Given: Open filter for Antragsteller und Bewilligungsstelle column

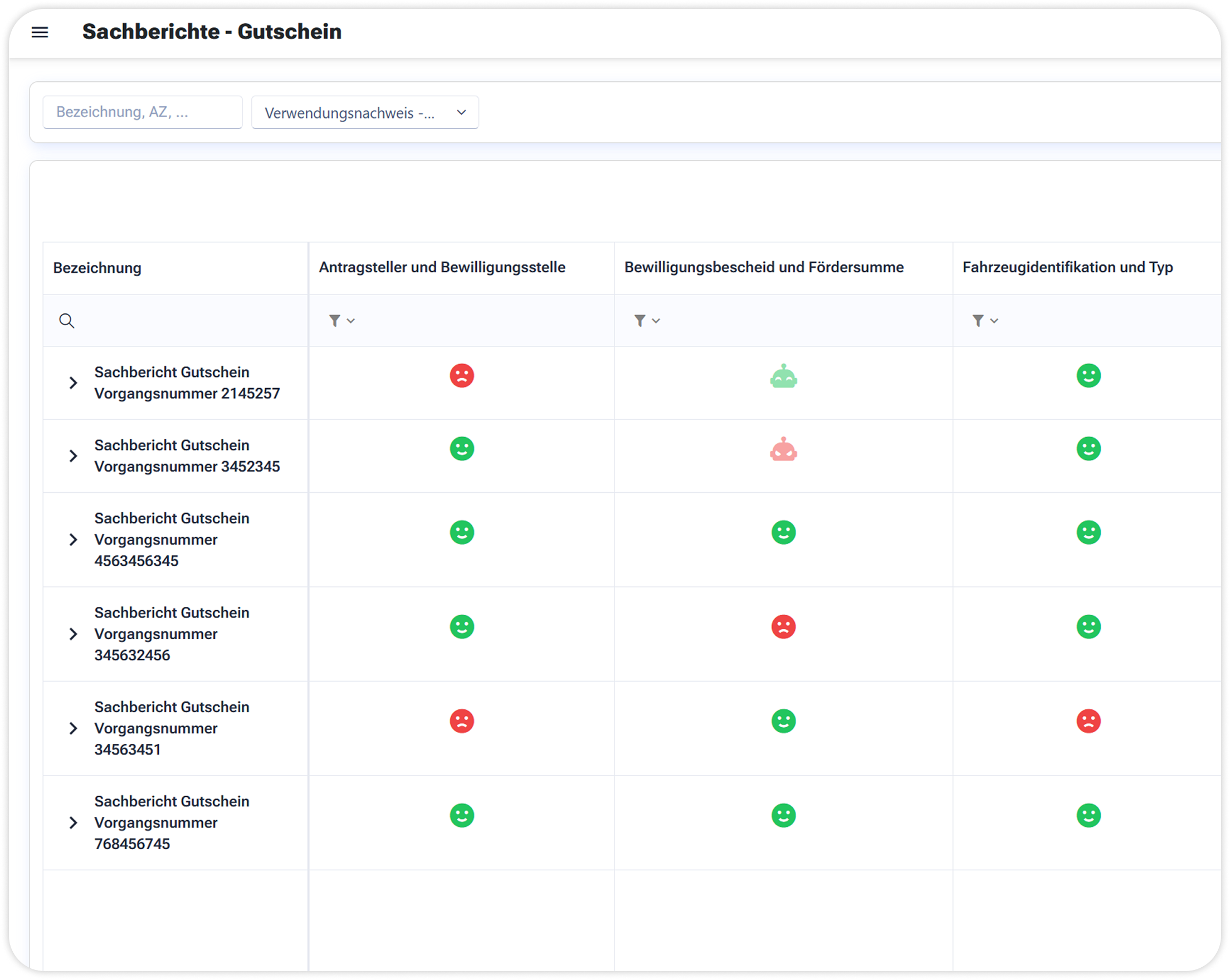Looking at the screenshot, I should pos(341,320).
